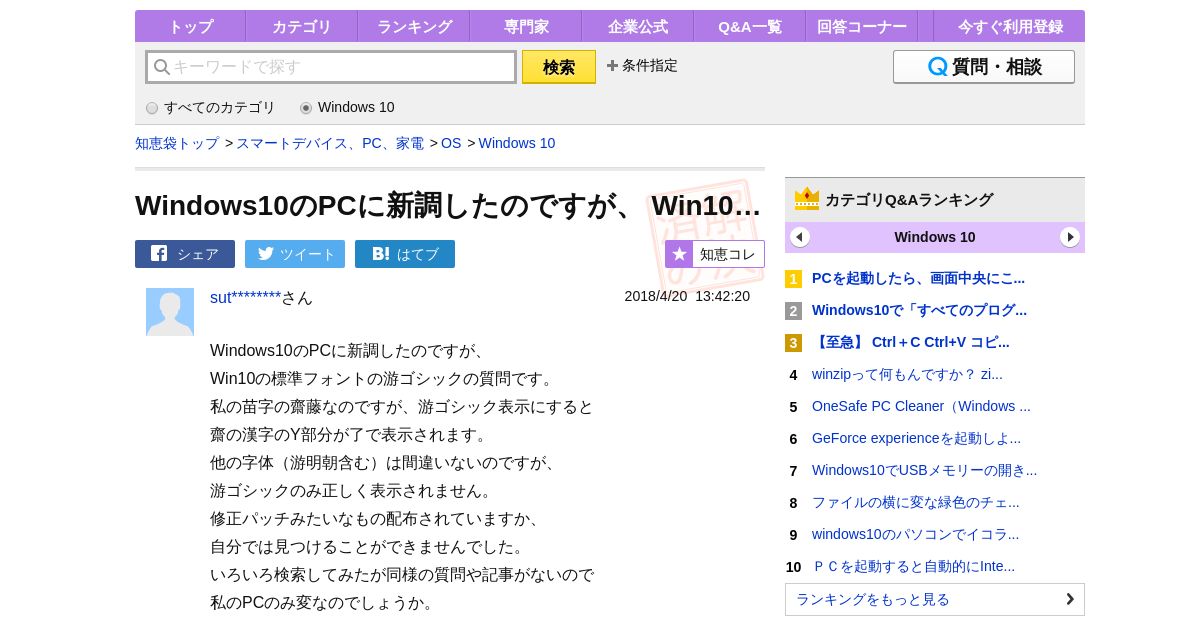Open 条件指定 search options
Screen dimensions: 1200x630
[642, 65]
